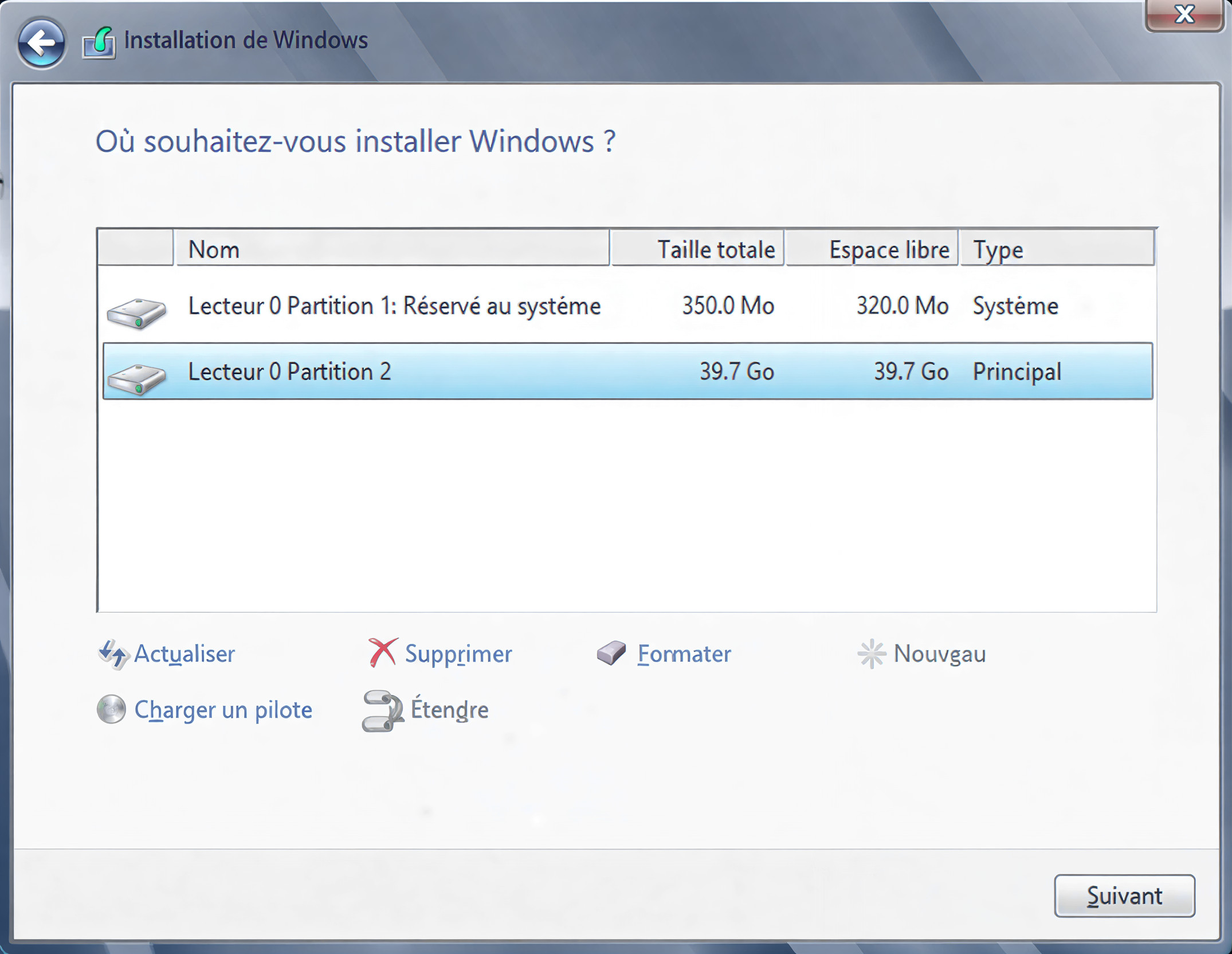Click the Actualiser refresh arrows icon
1232x954 pixels.
(112, 654)
